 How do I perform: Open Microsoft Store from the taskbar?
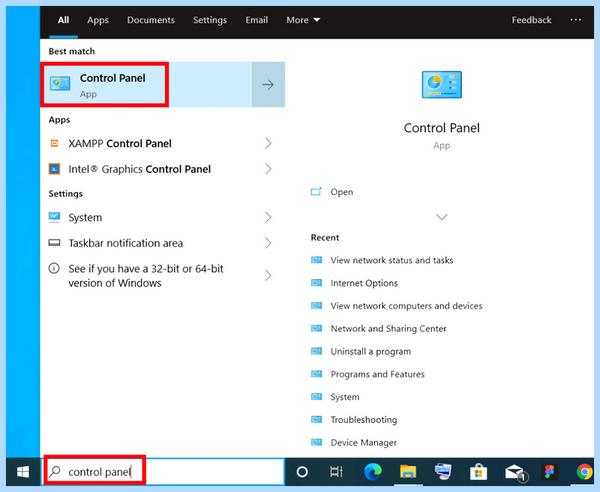coord(478,472)
